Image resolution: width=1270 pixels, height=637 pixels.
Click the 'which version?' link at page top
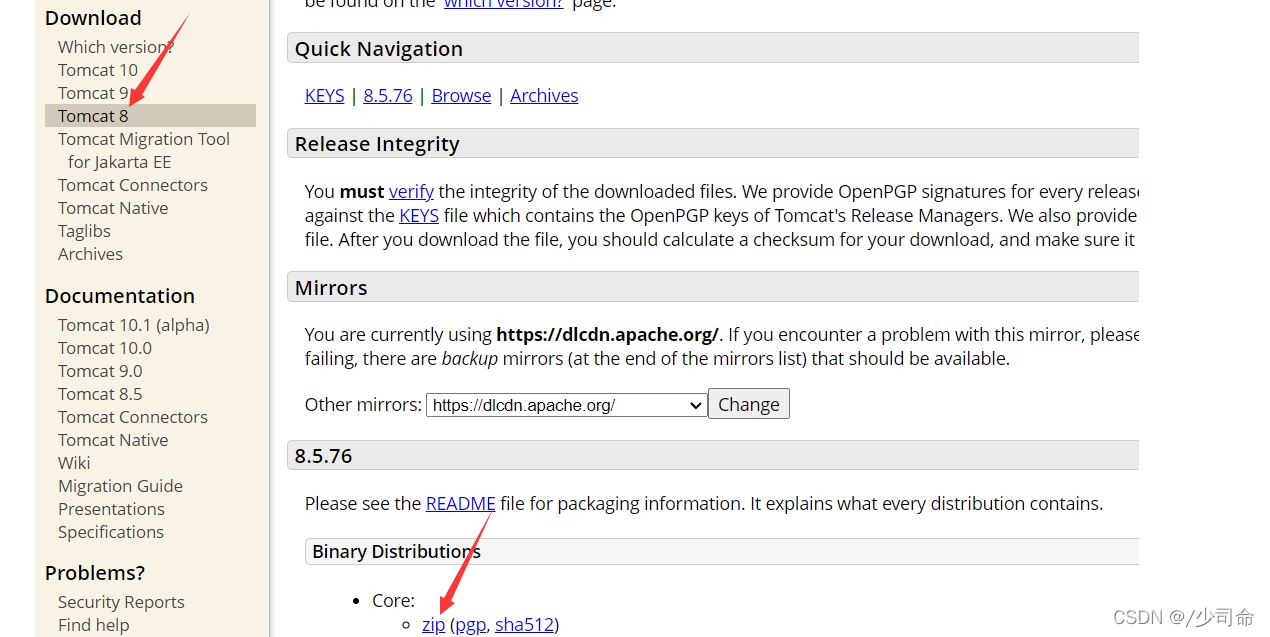point(503,4)
